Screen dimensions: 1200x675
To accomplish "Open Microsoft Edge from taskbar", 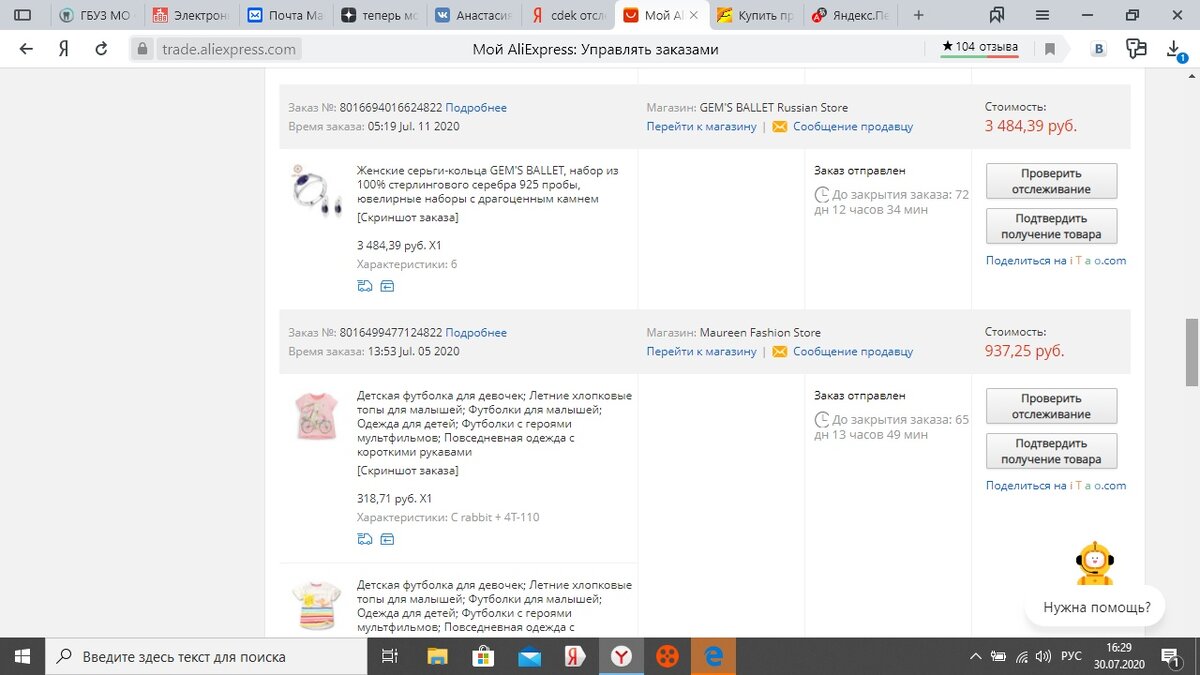I will 714,656.
